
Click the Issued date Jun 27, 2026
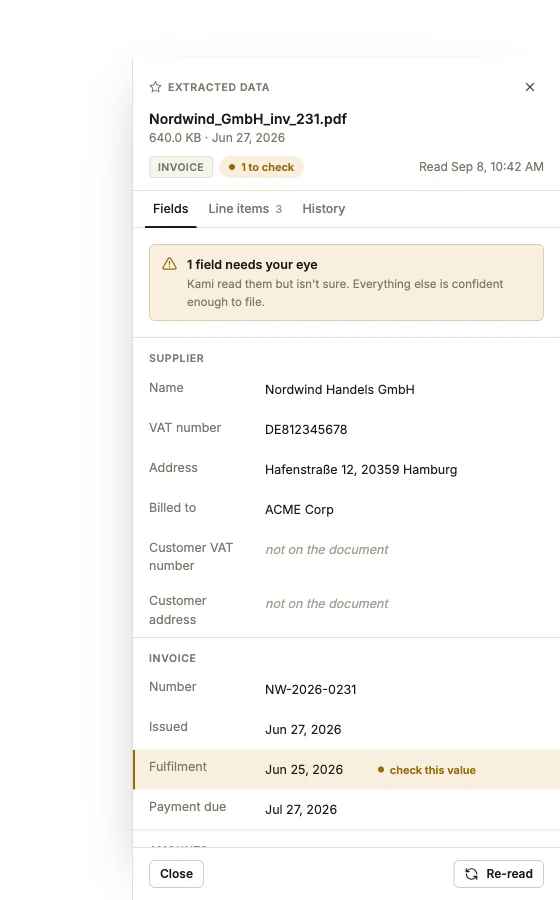point(303,730)
